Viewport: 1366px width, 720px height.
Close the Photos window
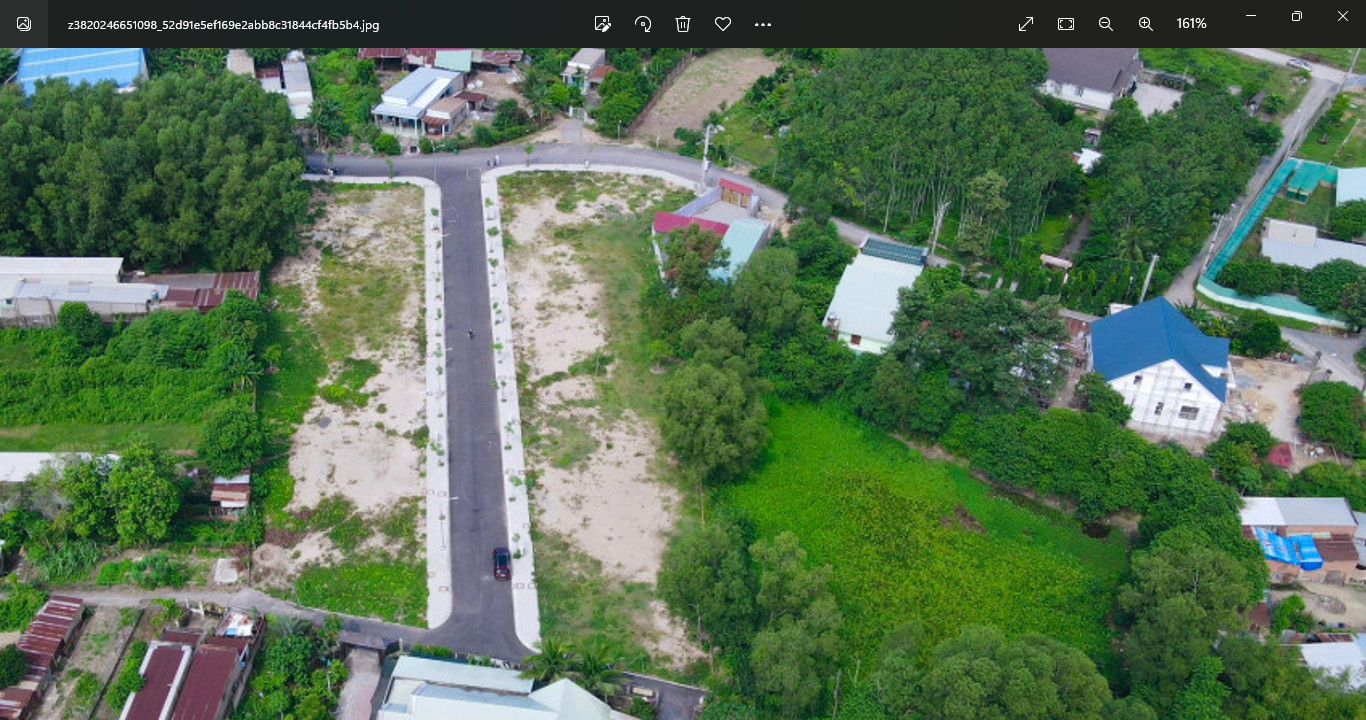coord(1343,16)
